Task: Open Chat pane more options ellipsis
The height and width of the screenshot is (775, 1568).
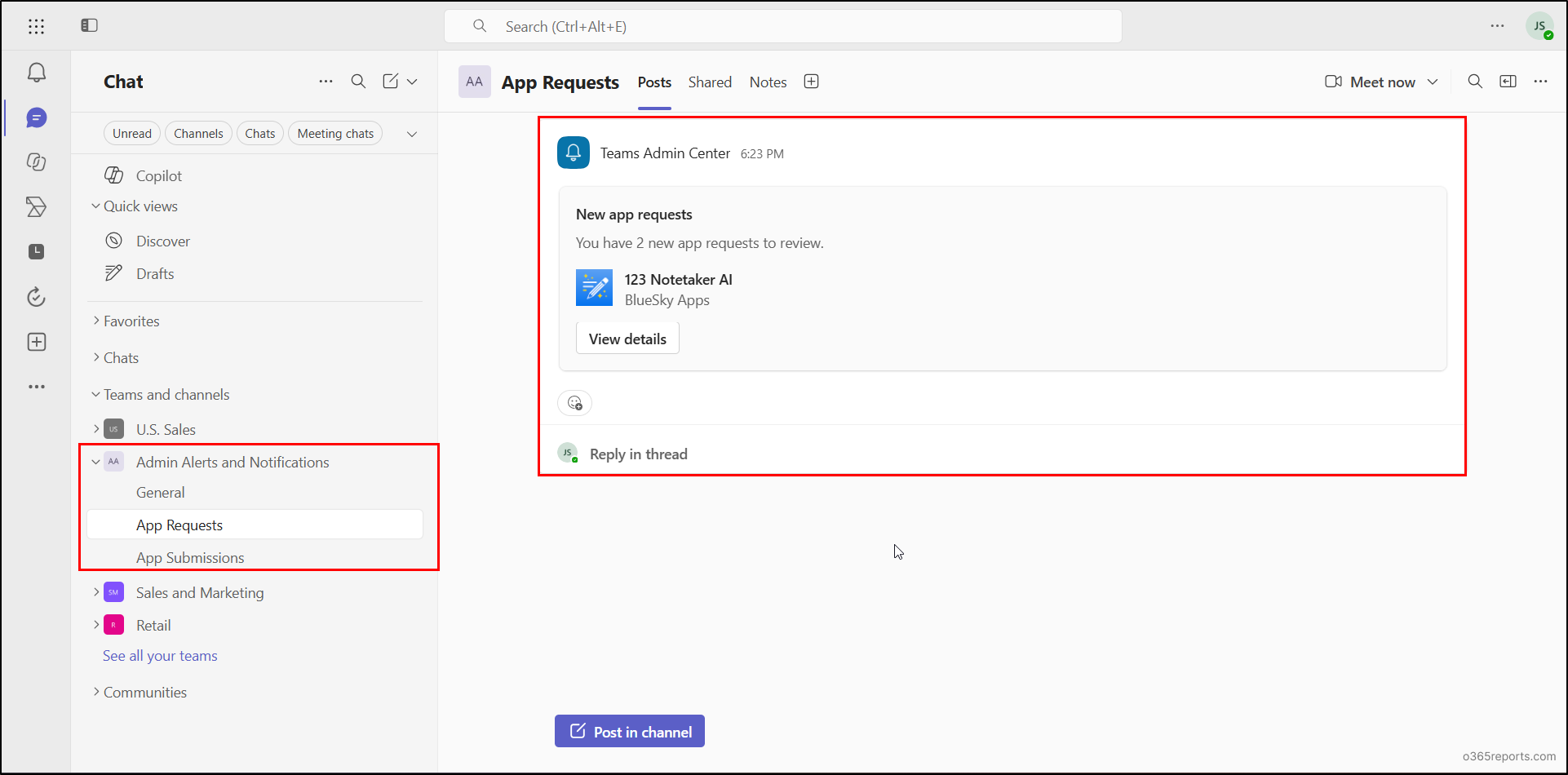Action: point(326,82)
